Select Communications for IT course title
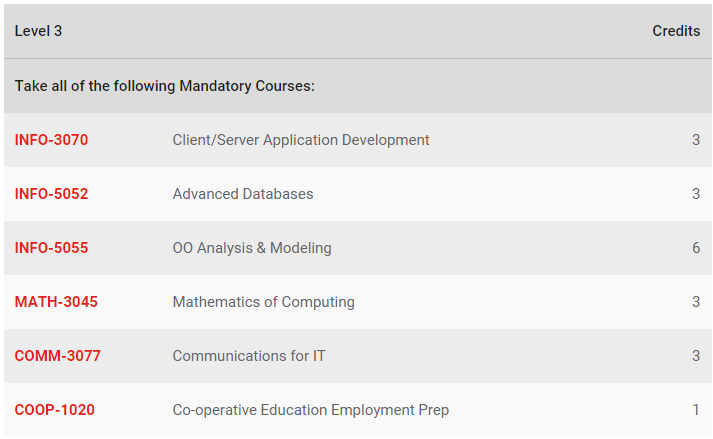713x439 pixels. (249, 356)
